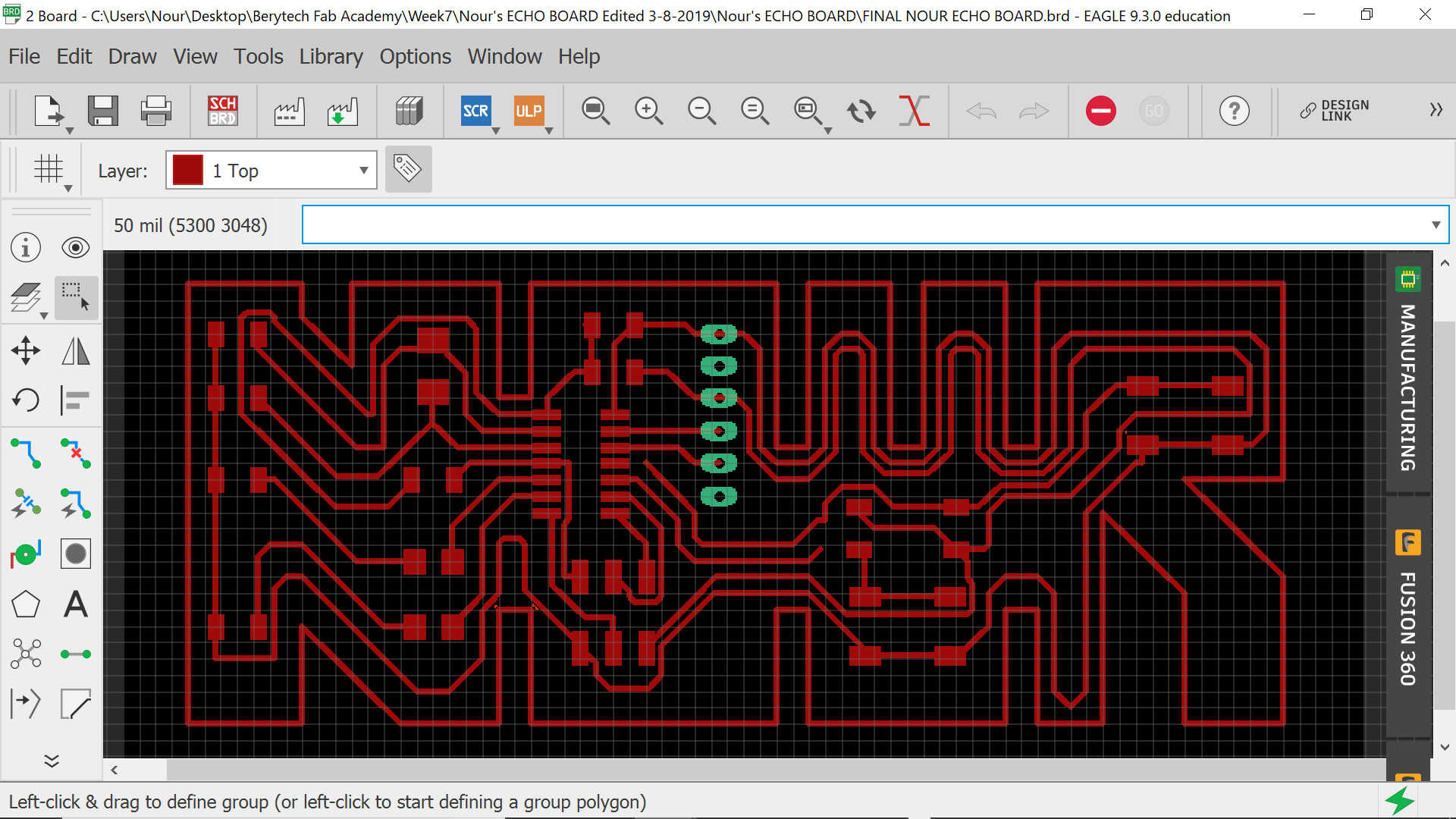This screenshot has width=1456, height=819.
Task: Click the Zoom to fit icon
Action: click(x=595, y=111)
